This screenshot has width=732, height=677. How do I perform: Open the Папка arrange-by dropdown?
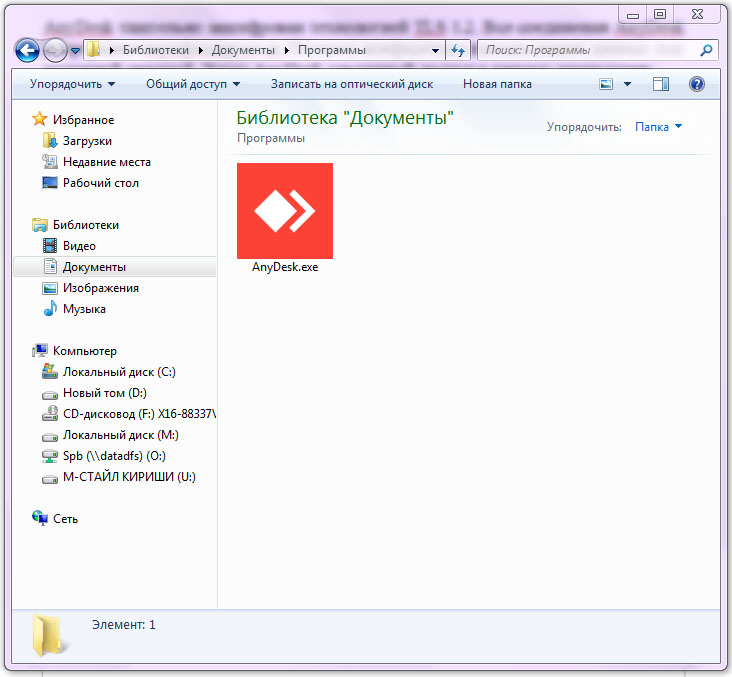[658, 127]
